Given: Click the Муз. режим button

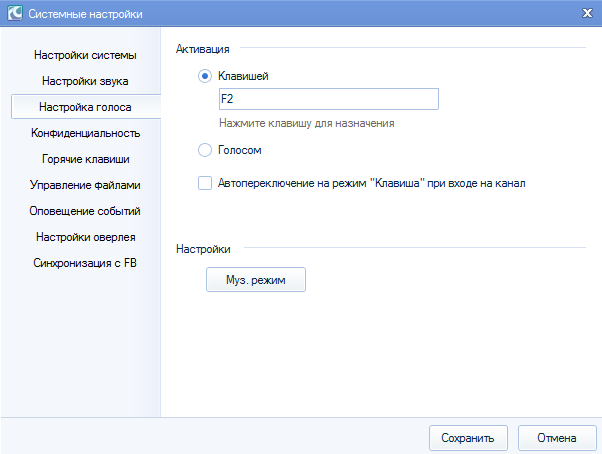Looking at the screenshot, I should coord(256,280).
